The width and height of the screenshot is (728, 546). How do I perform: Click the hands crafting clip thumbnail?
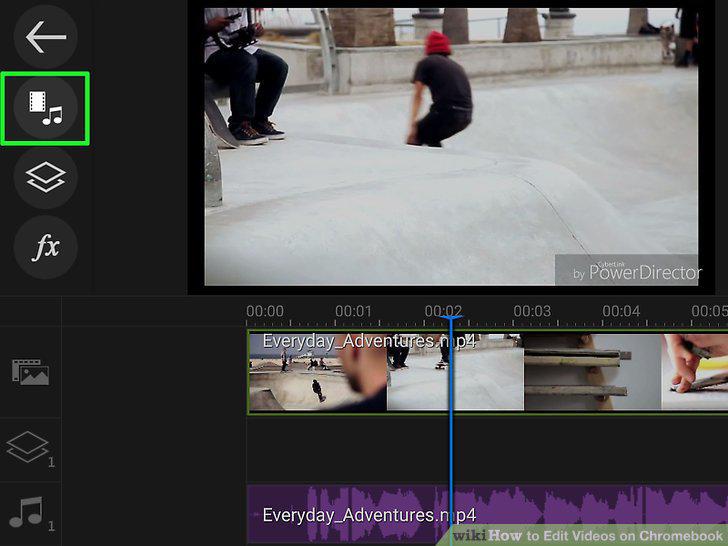[x=695, y=372]
